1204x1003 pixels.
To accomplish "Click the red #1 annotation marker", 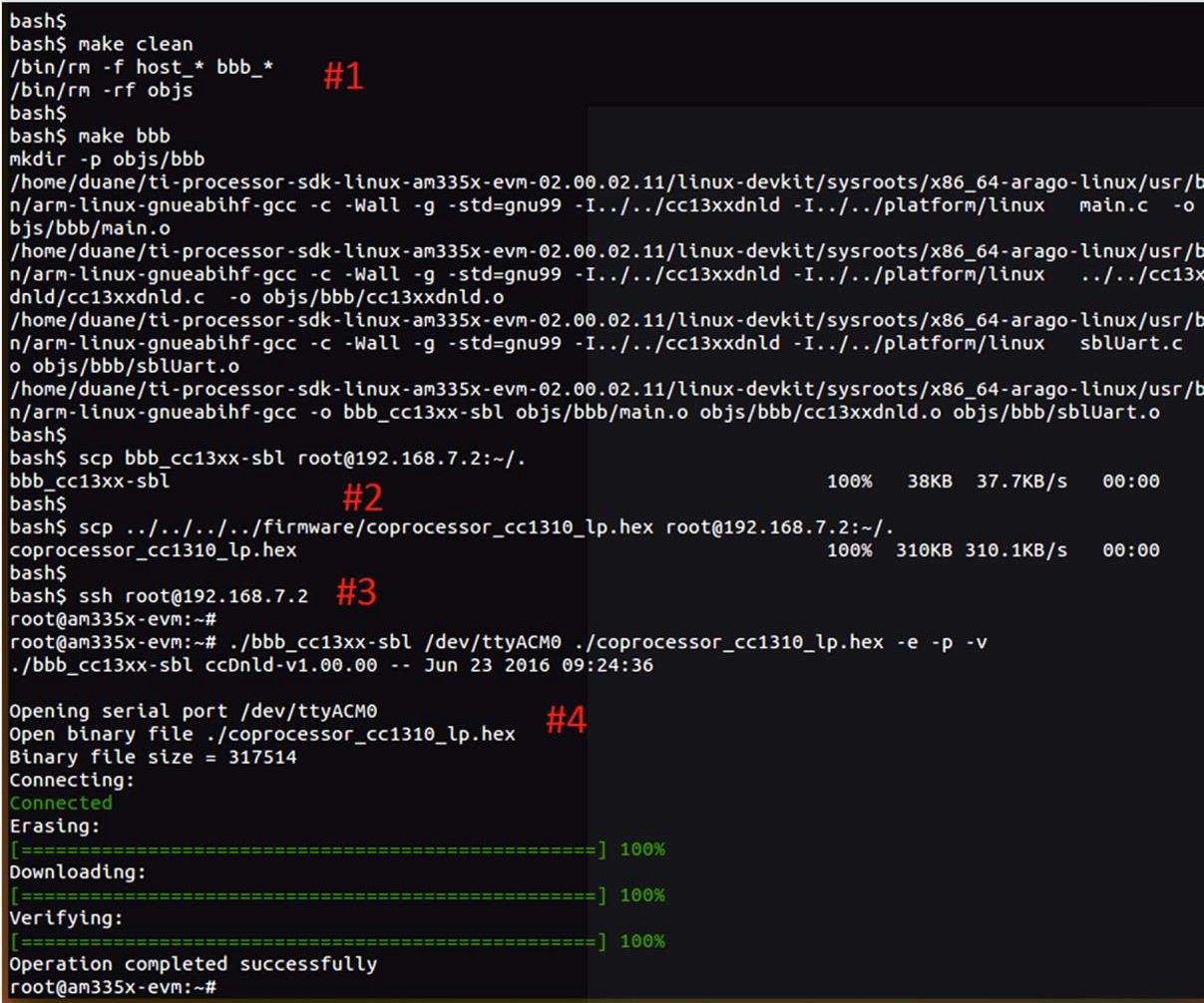I will (x=343, y=77).
